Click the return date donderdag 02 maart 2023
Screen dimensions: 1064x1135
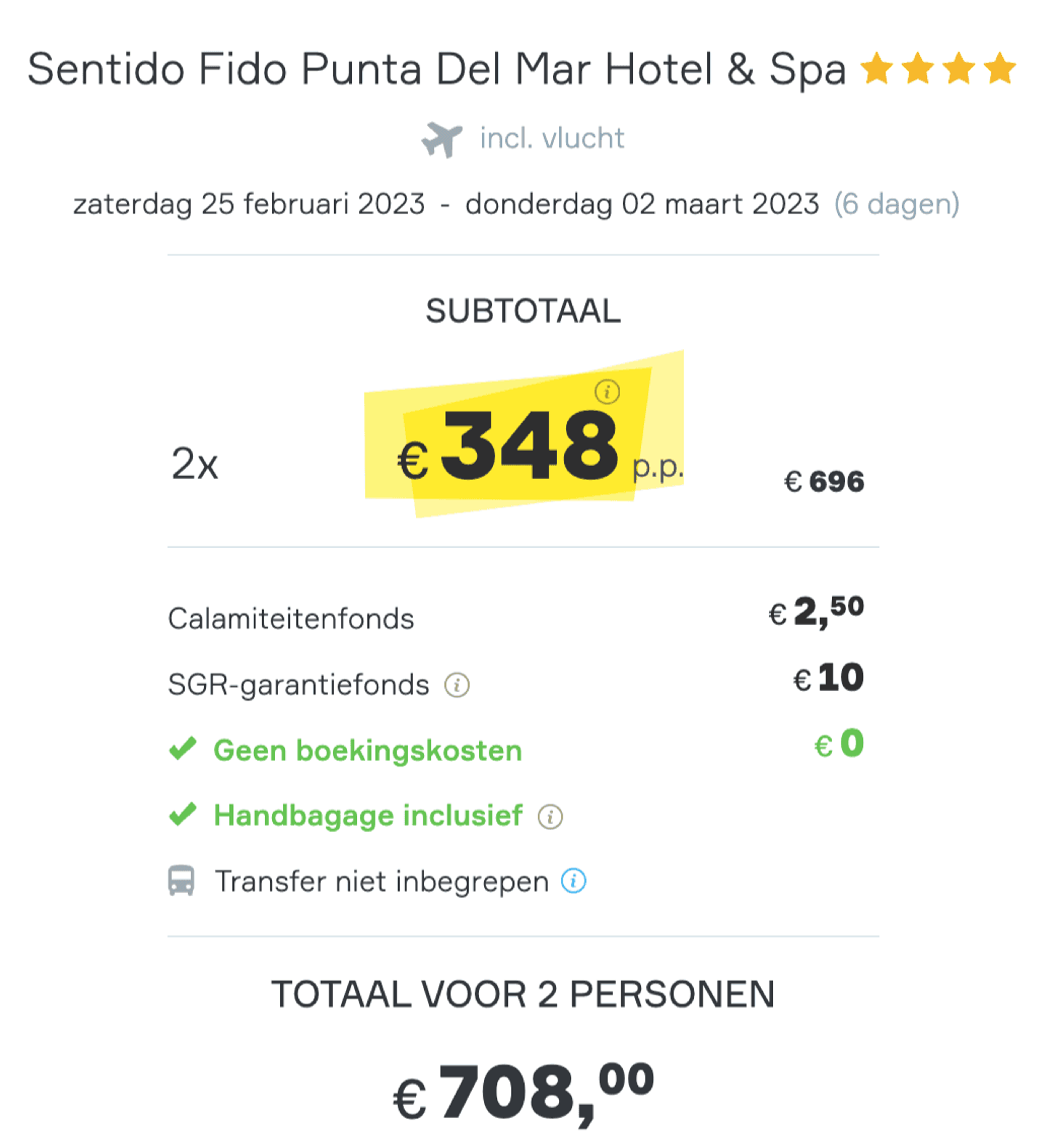[x=642, y=204]
